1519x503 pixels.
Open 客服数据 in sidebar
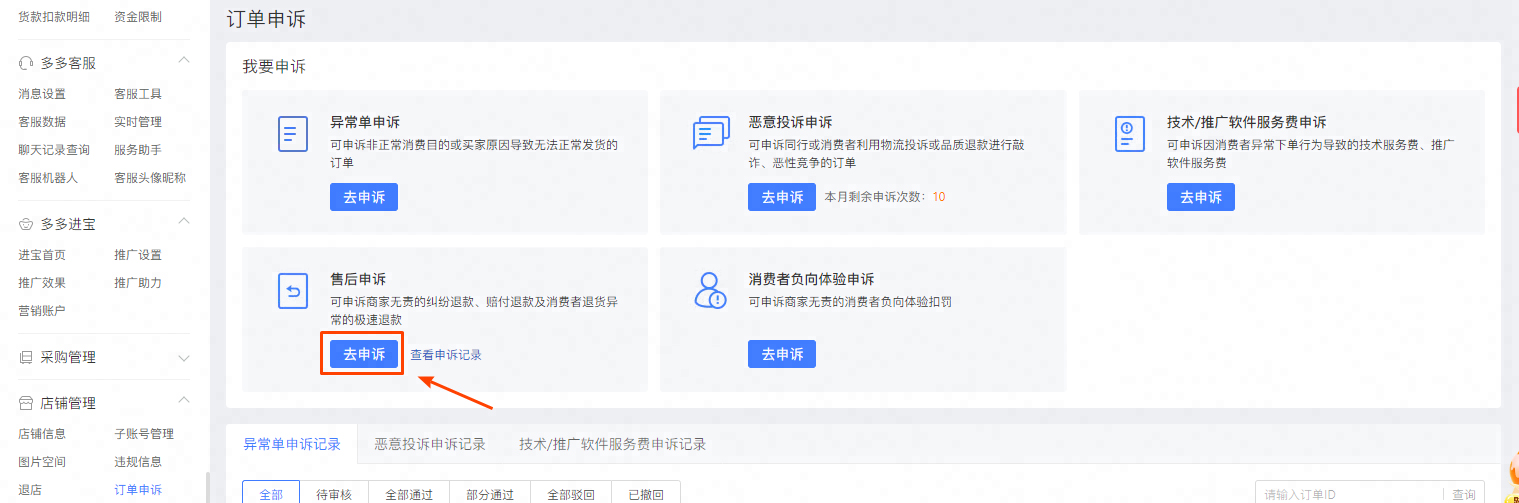pyautogui.click(x=42, y=122)
